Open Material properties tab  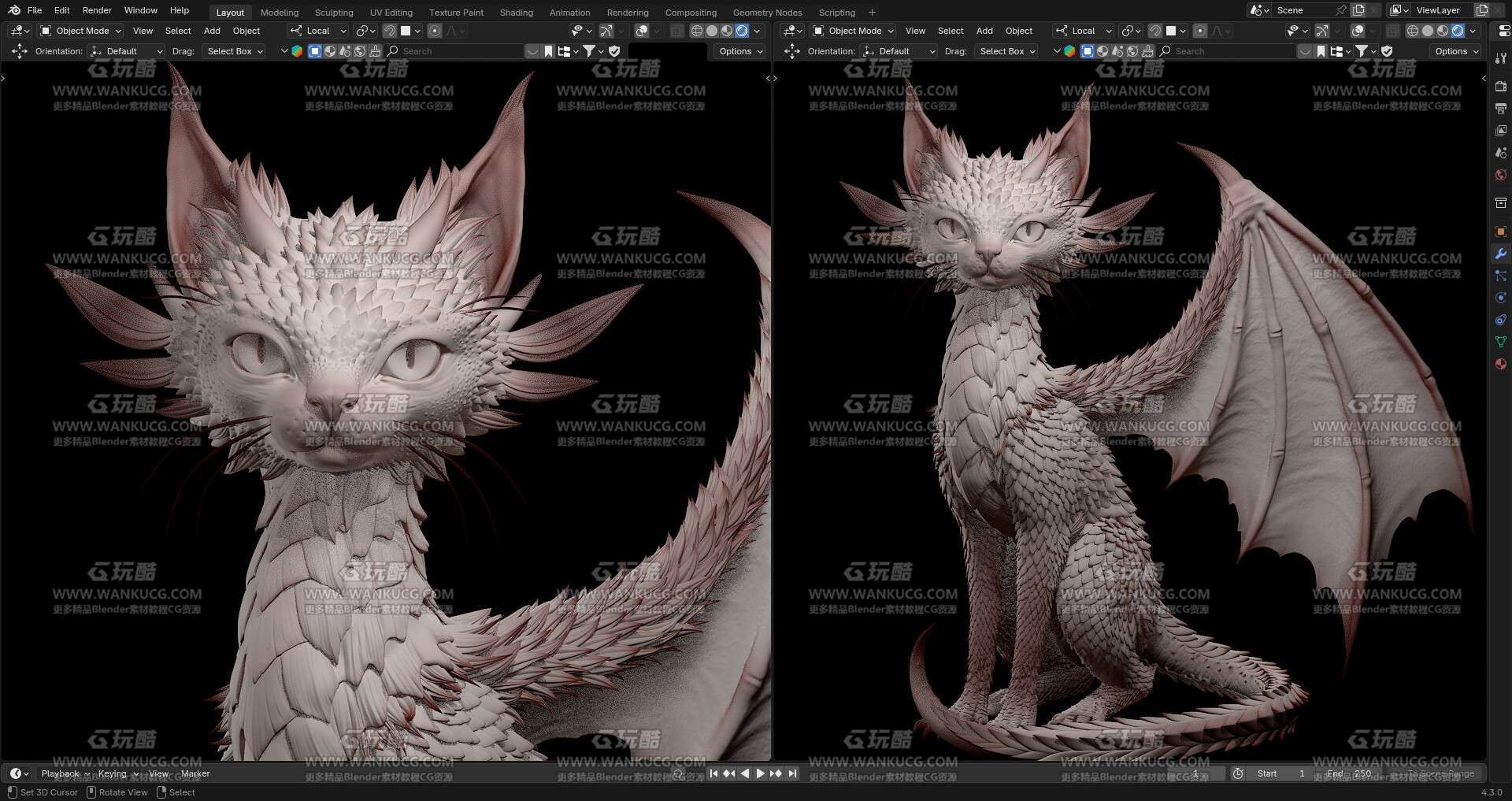1501,364
